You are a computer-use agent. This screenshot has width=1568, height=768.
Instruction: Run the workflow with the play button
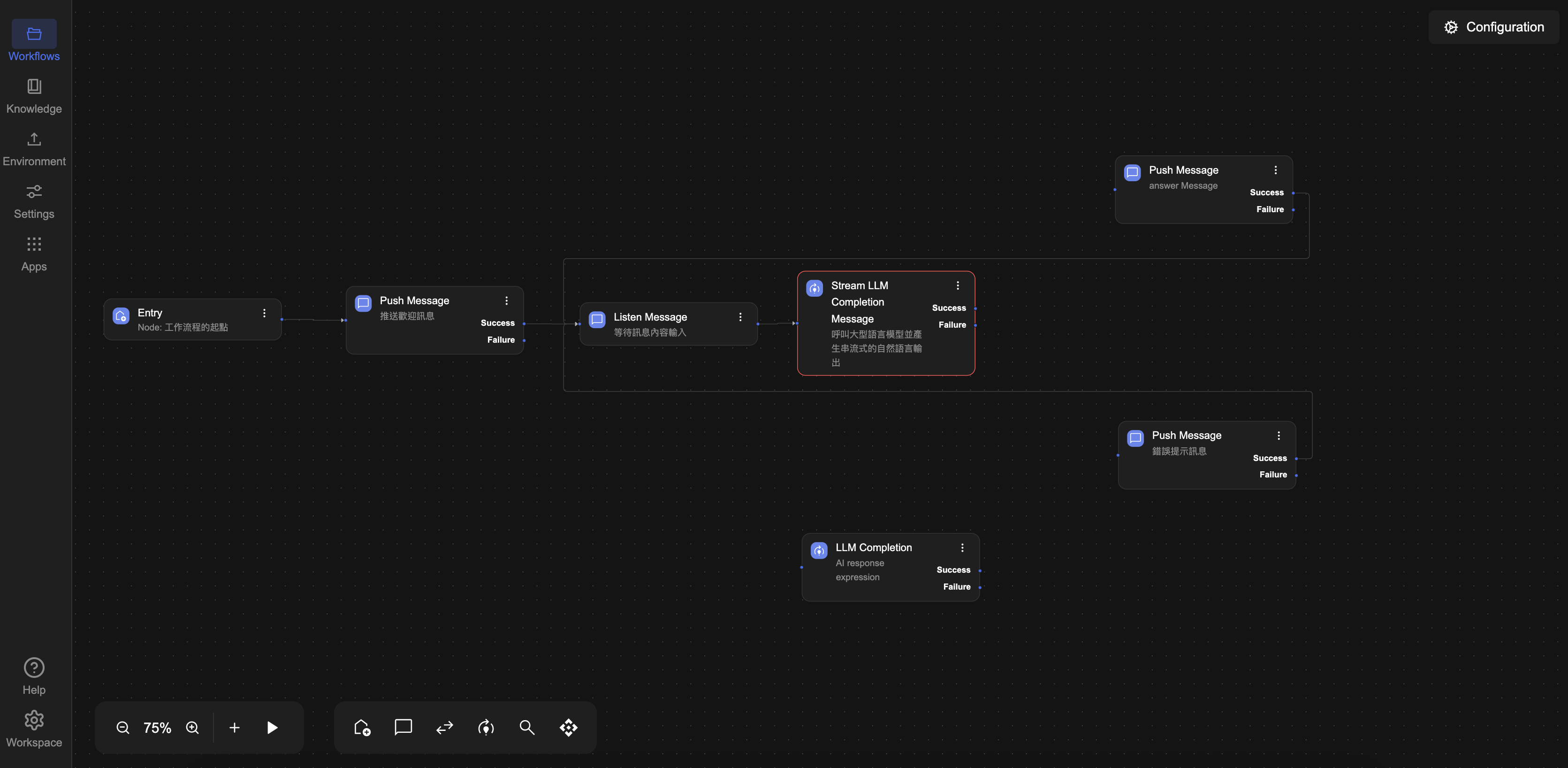[x=272, y=727]
